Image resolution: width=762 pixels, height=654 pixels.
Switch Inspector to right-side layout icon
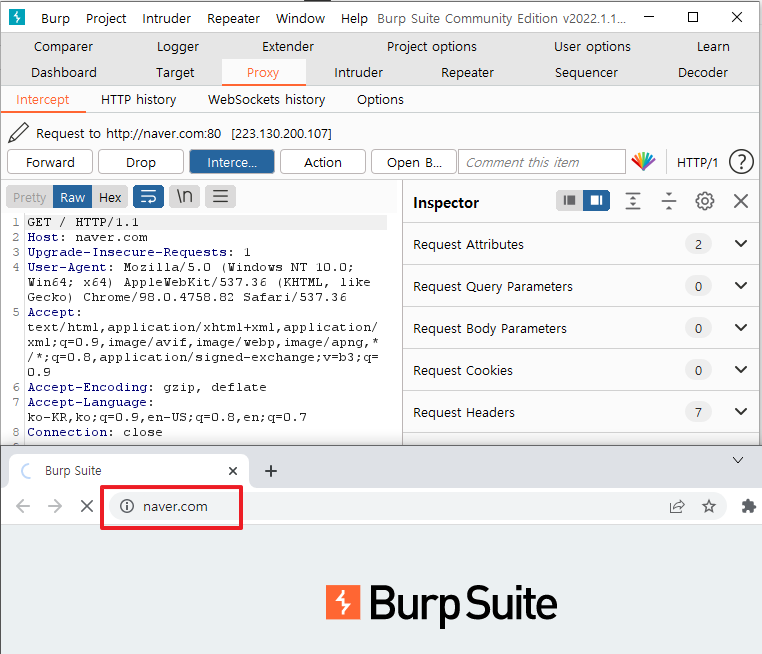596,201
